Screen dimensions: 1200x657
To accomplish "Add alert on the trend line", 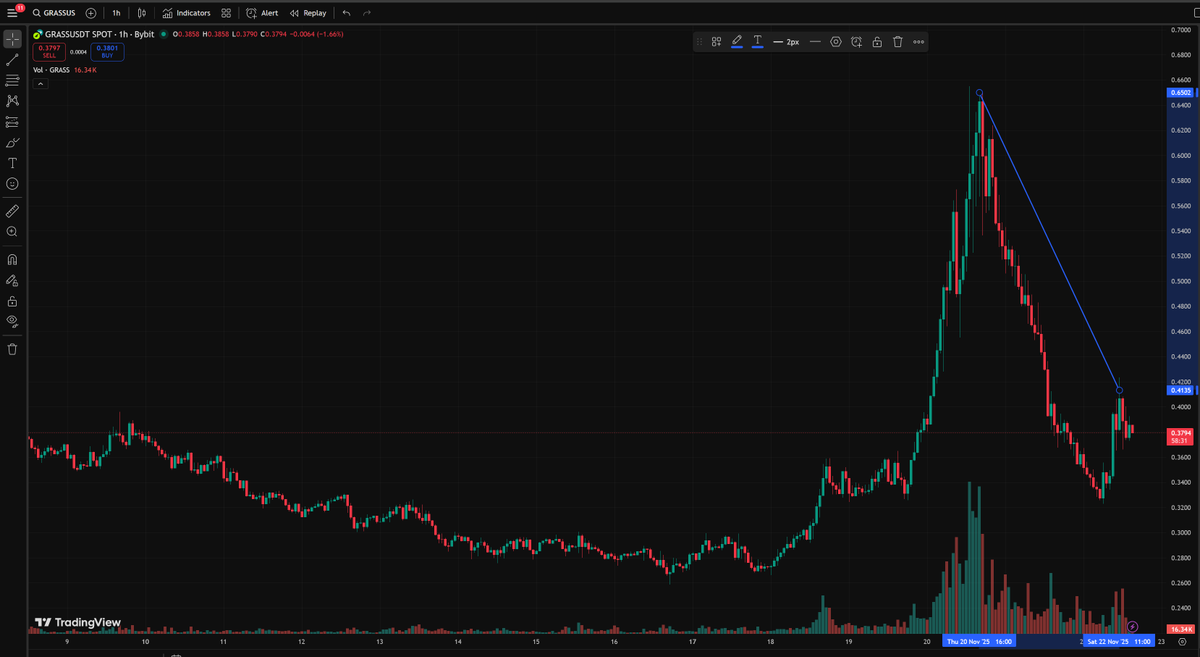I will pos(857,42).
